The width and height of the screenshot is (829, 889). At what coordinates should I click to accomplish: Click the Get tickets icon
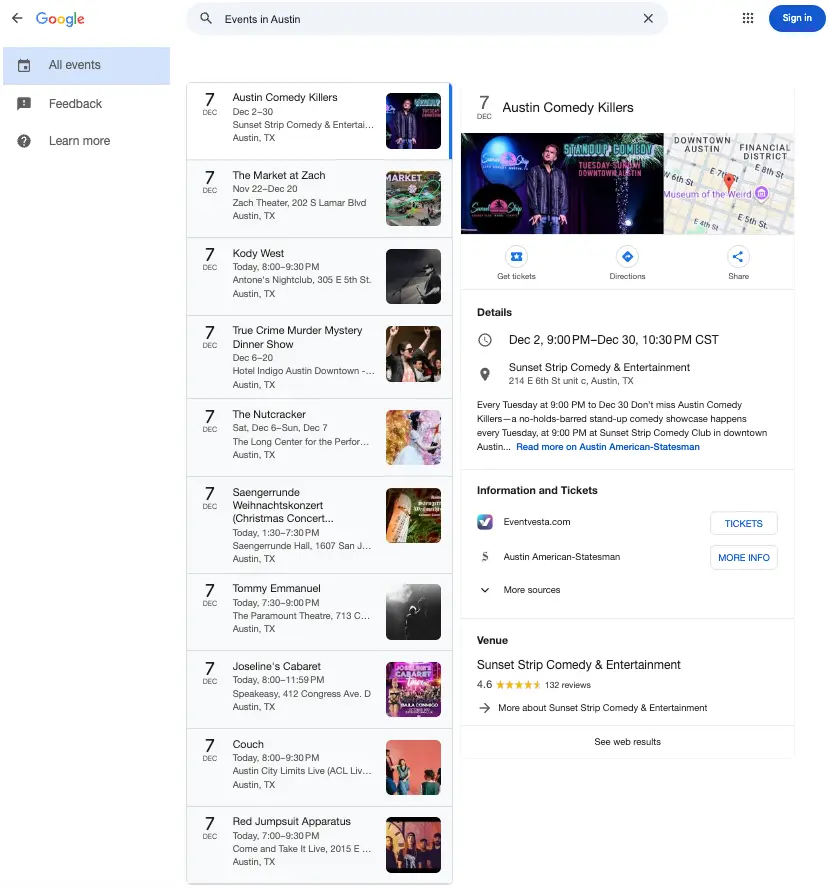point(516,257)
